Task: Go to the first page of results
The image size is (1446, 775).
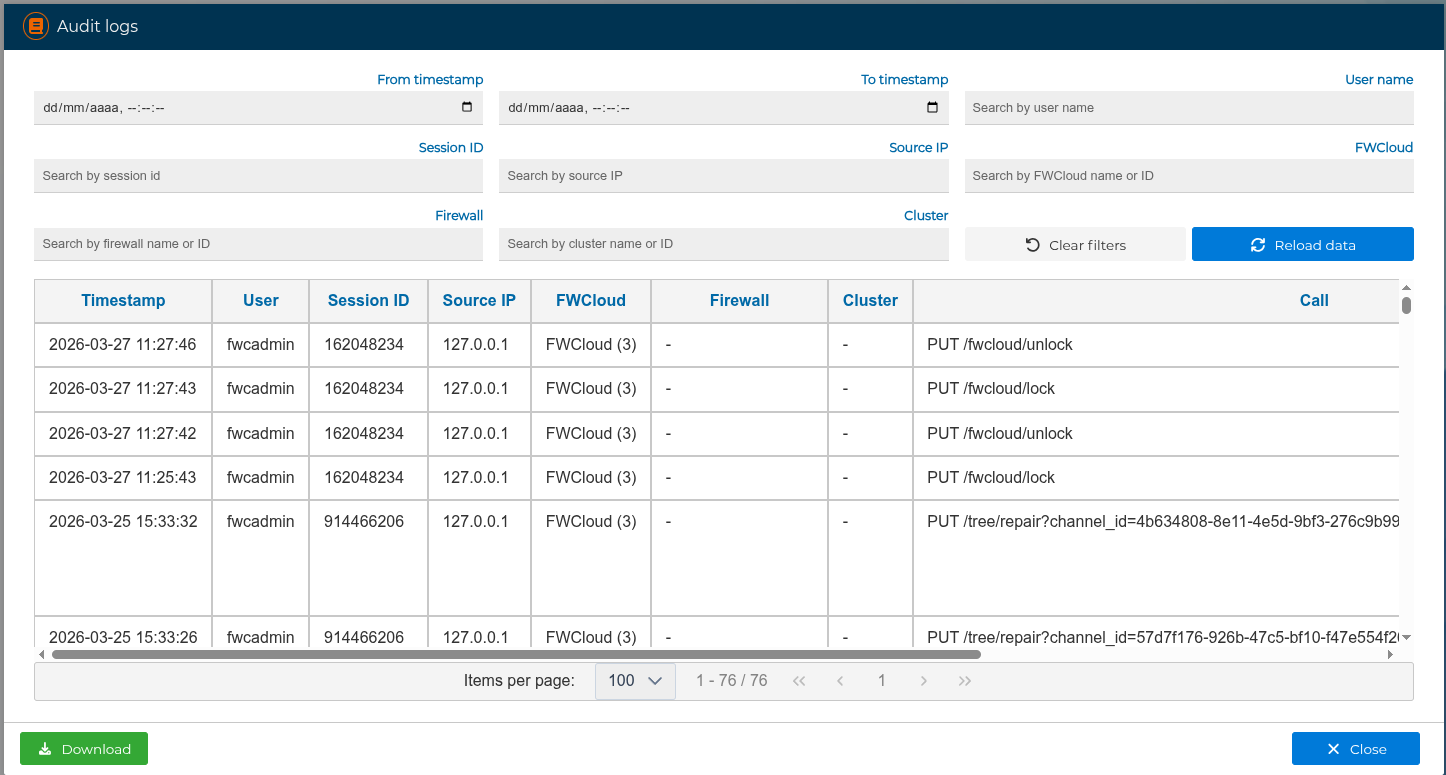Action: (x=799, y=681)
